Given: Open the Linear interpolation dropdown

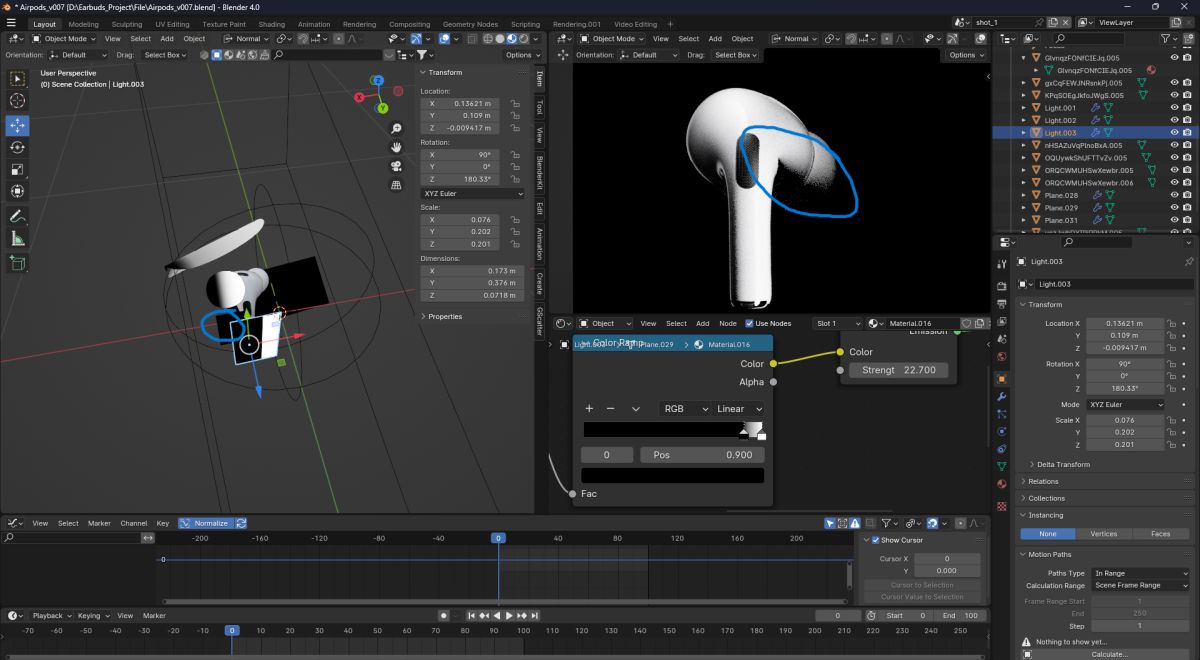Looking at the screenshot, I should click(739, 409).
